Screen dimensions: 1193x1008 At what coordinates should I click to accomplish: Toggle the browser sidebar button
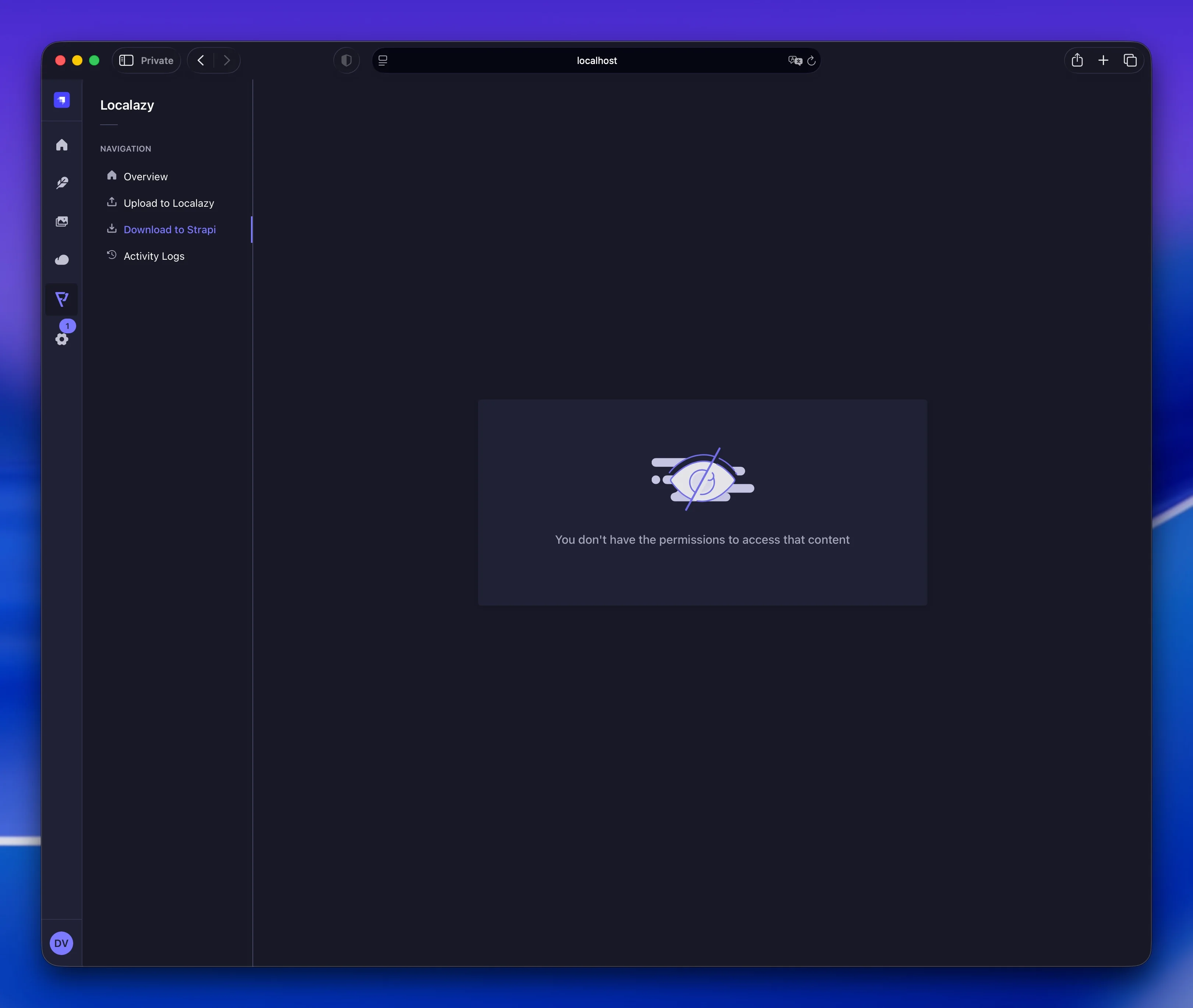[126, 61]
